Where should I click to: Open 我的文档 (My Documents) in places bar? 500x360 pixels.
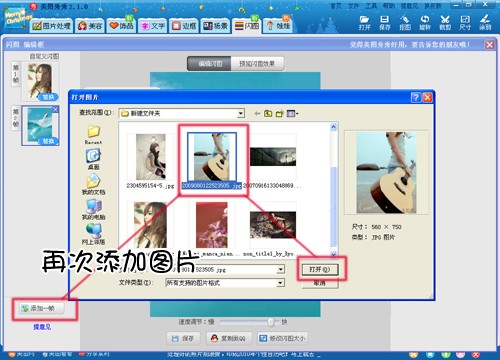(x=93, y=185)
